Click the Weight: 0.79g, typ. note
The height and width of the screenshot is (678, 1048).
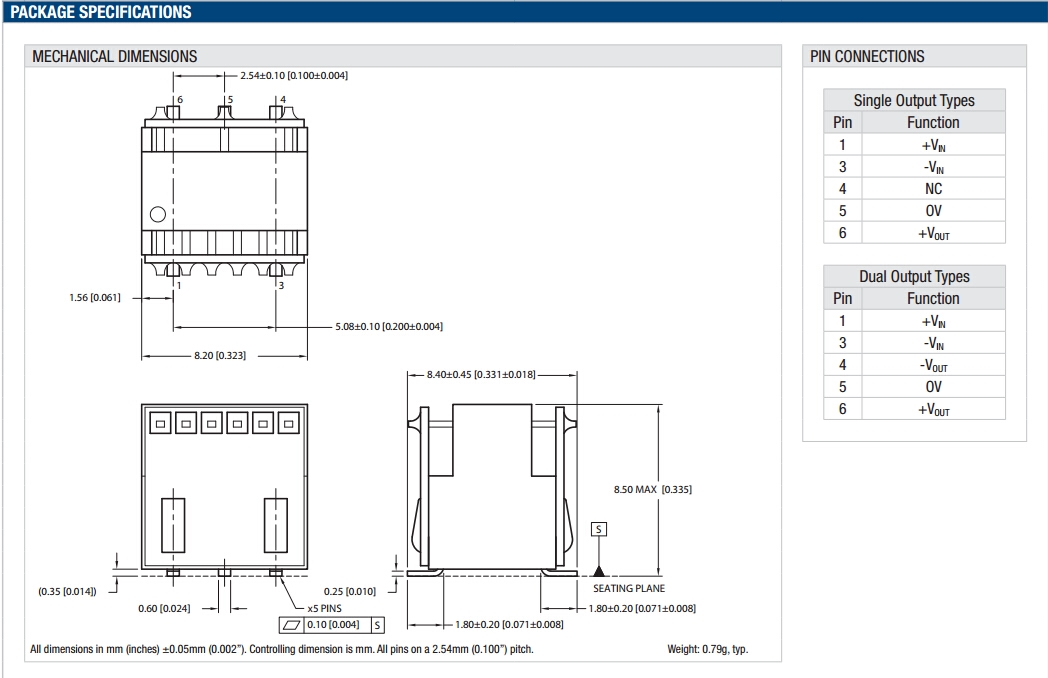pyautogui.click(x=707, y=649)
